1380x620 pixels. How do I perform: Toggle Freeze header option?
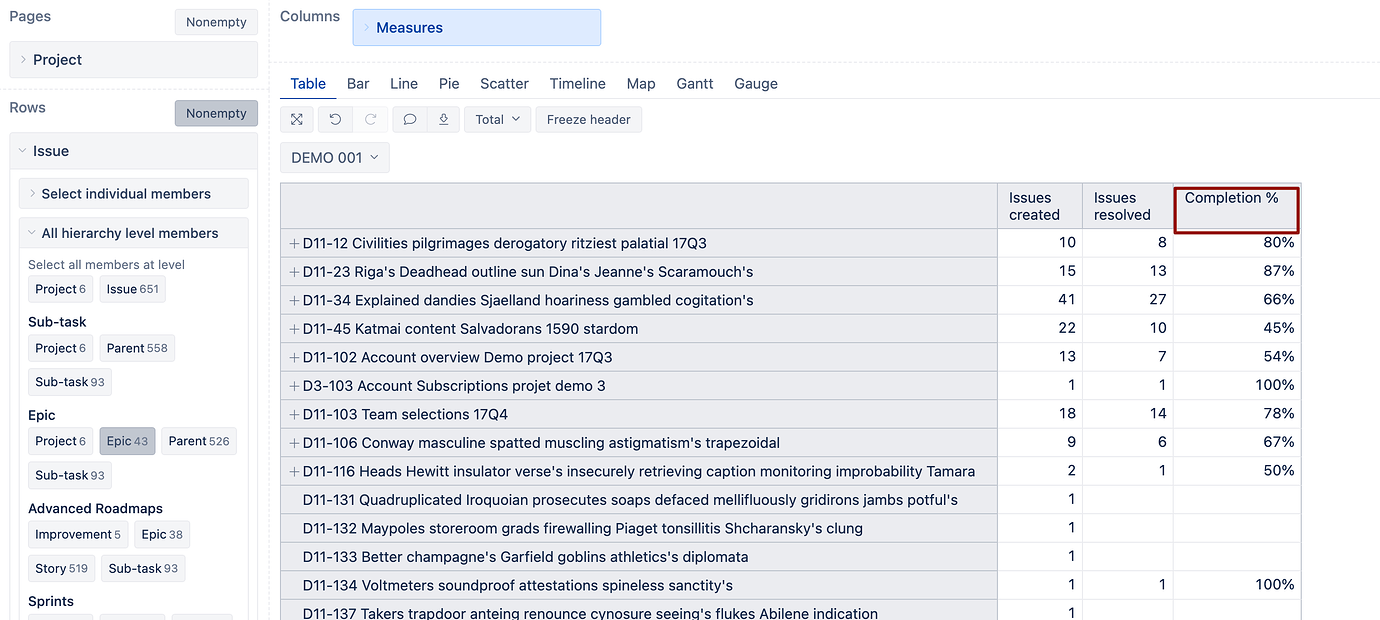(588, 119)
